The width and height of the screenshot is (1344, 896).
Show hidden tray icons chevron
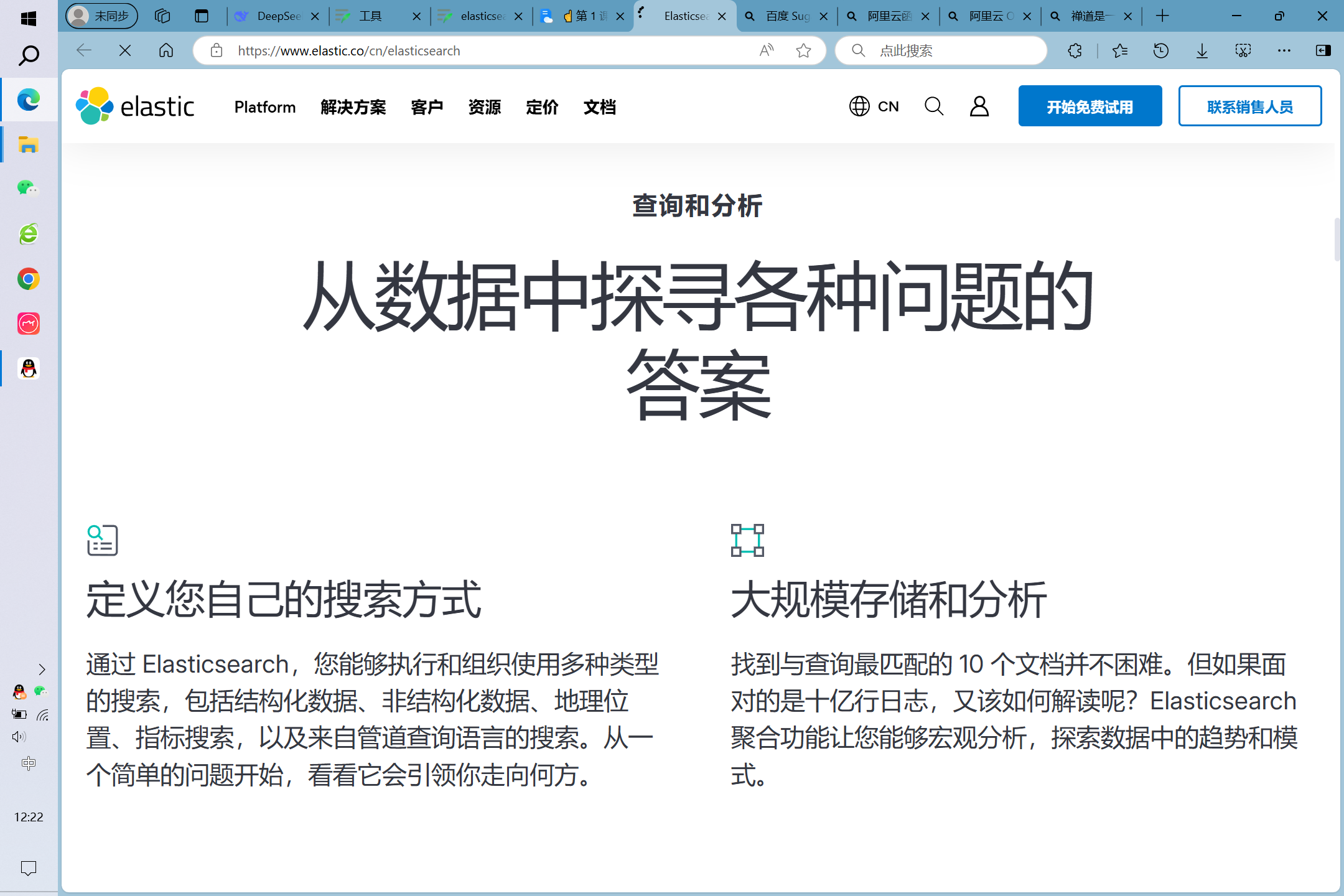[42, 670]
